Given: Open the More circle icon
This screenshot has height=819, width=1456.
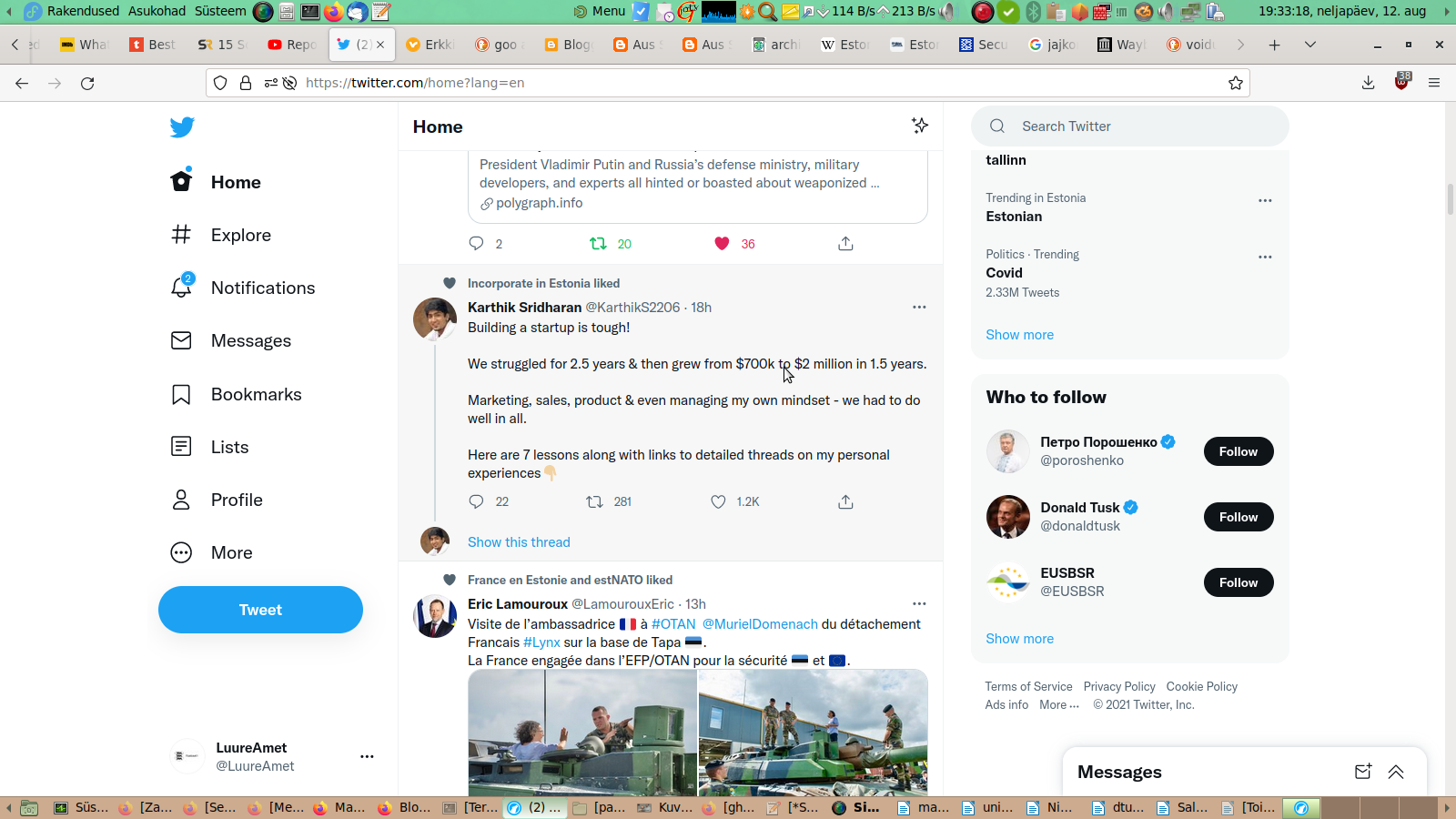Looking at the screenshot, I should (181, 552).
